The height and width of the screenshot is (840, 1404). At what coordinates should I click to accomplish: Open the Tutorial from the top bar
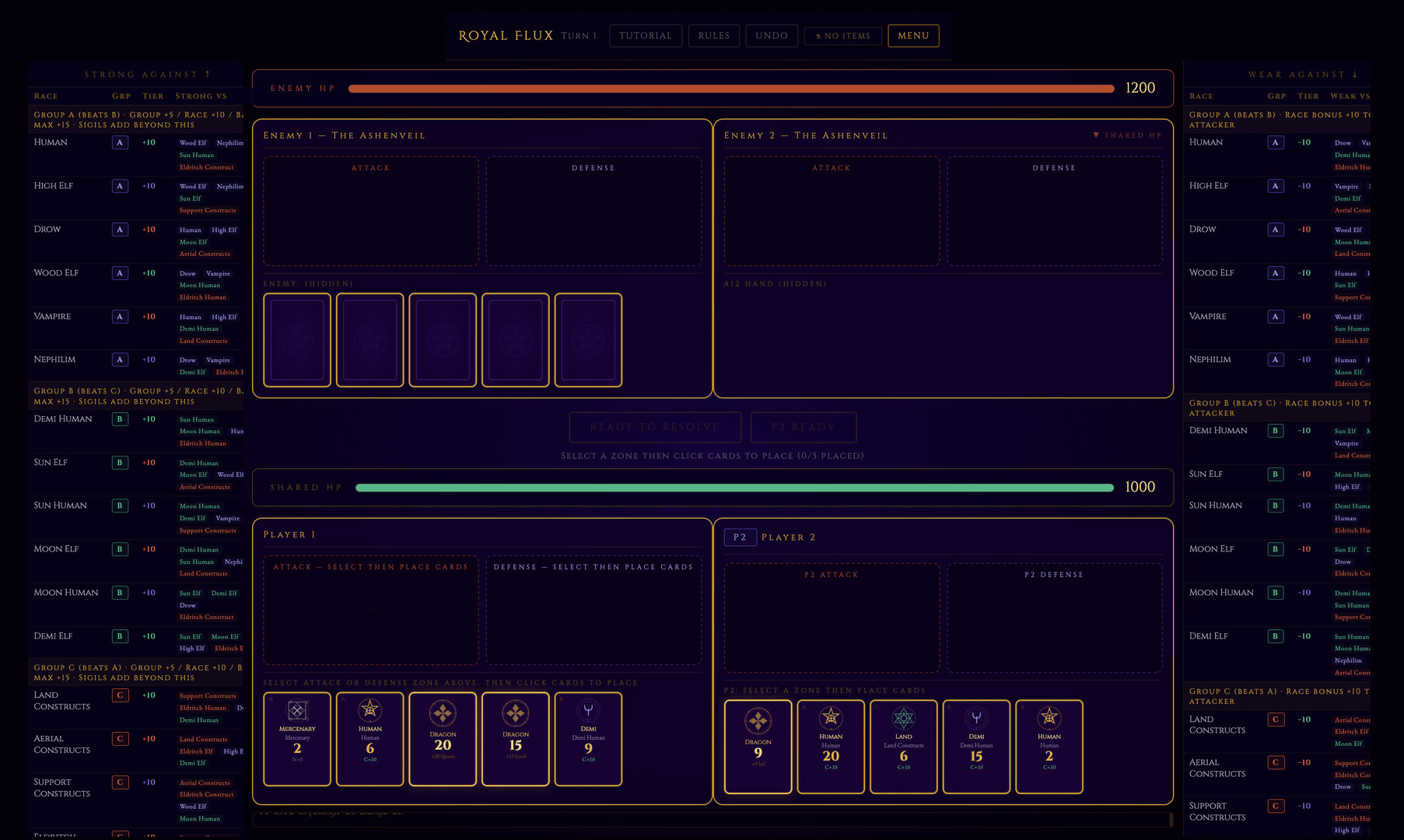pyautogui.click(x=646, y=36)
